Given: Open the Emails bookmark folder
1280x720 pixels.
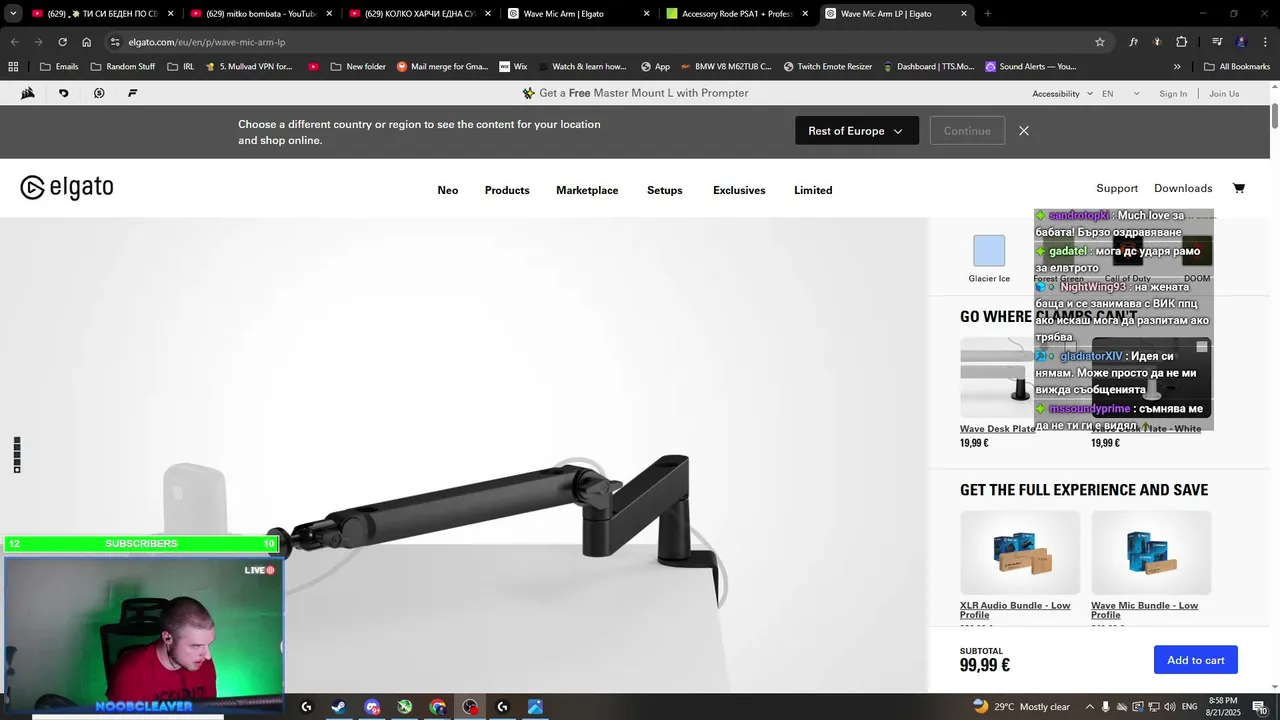Looking at the screenshot, I should click(59, 67).
